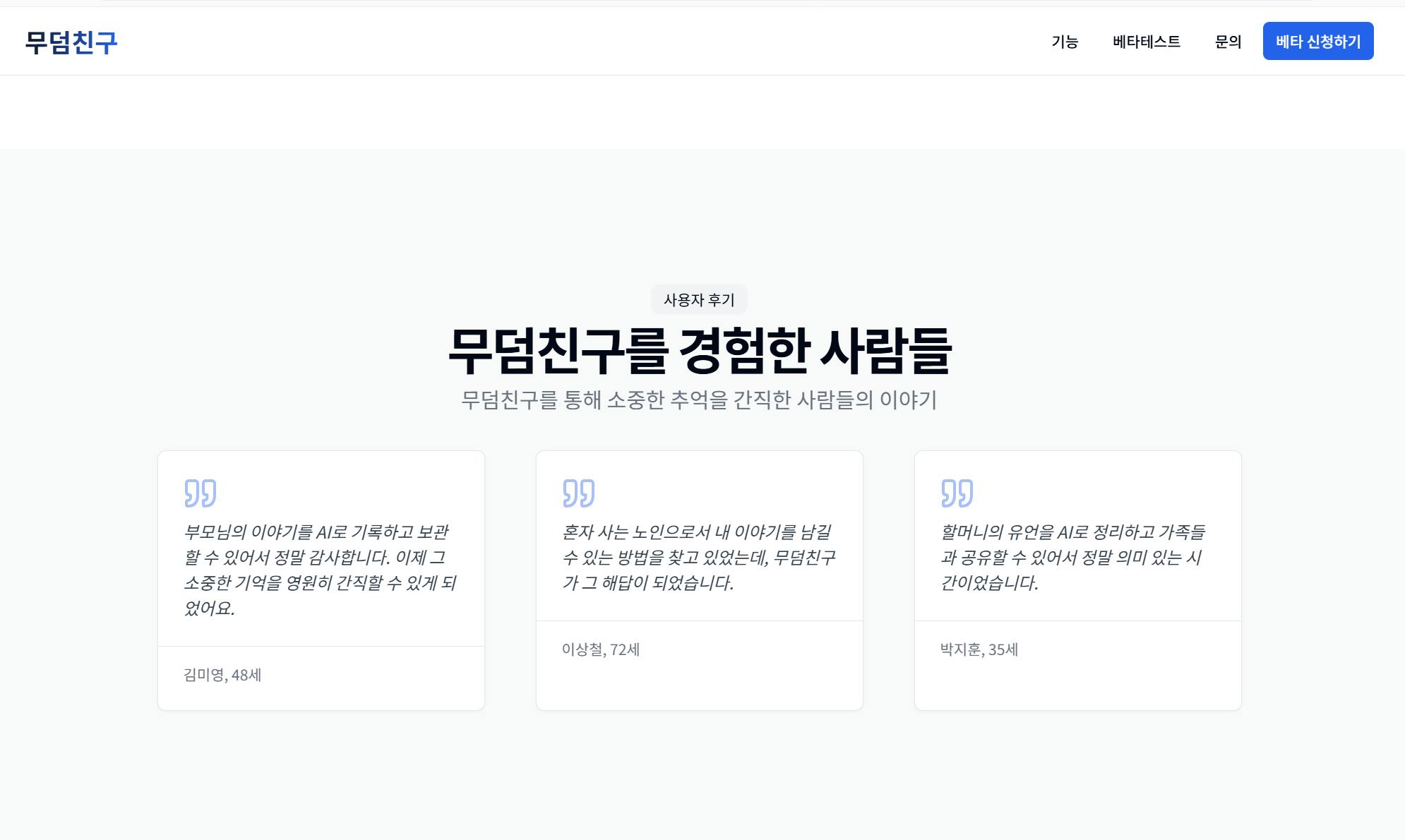Select the 문의 navigation link
Viewport: 1405px width, 840px height.
point(1228,42)
